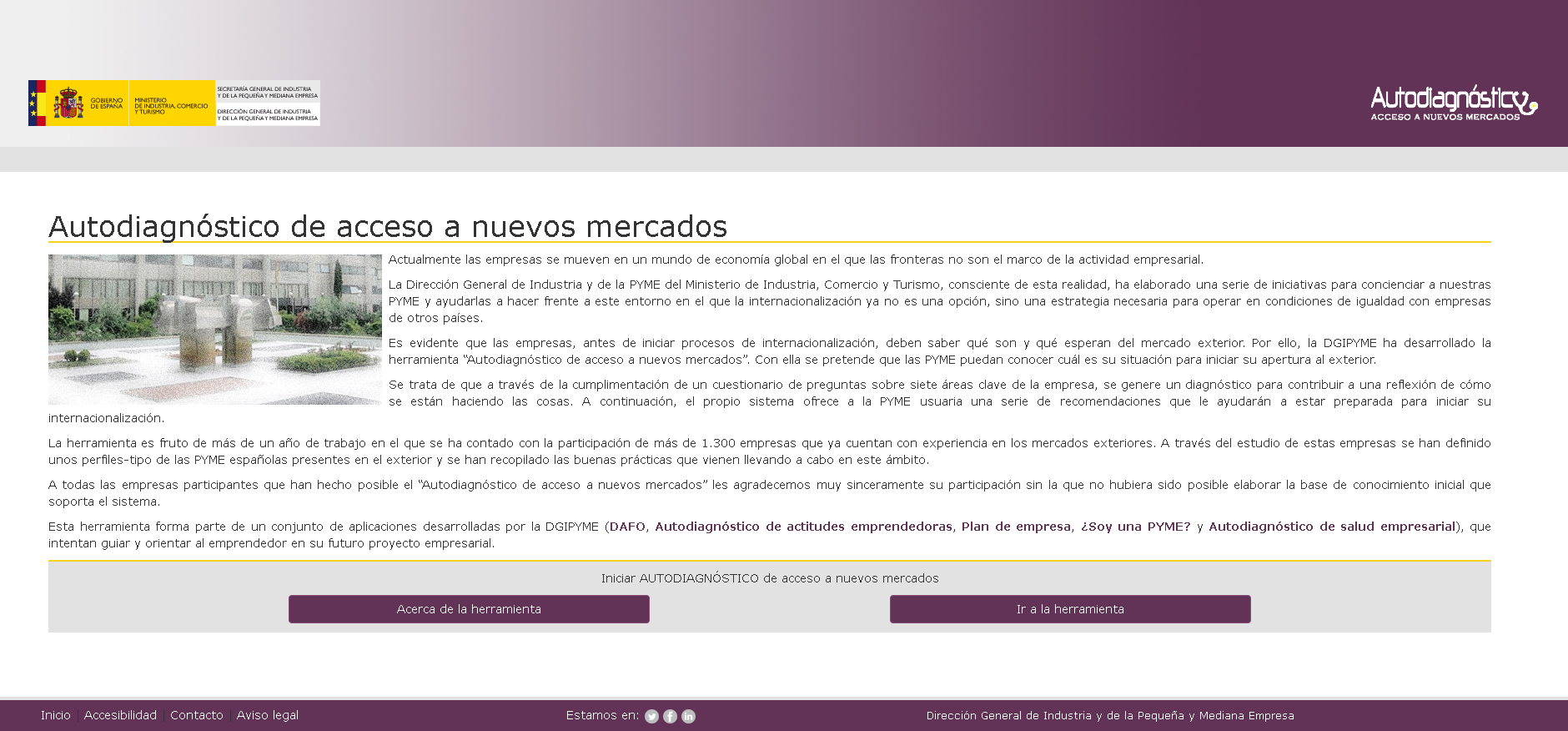Click 'Ir a la herramienta' button

(x=1070, y=609)
